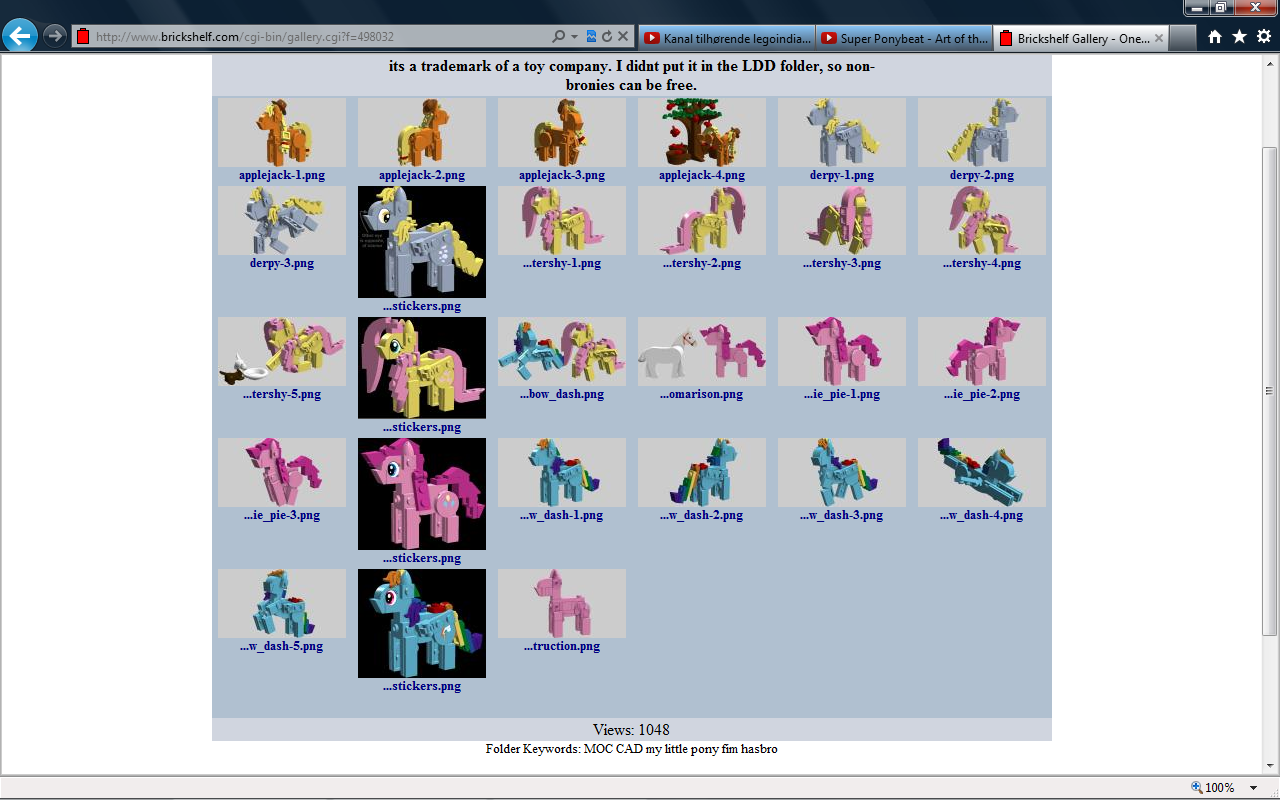1280x800 pixels.
Task: Close the Brickshelf Gallery tab
Action: point(1159,38)
